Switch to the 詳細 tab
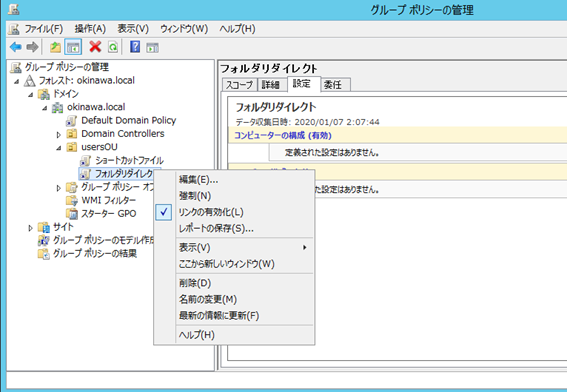The image size is (567, 392). (271, 85)
